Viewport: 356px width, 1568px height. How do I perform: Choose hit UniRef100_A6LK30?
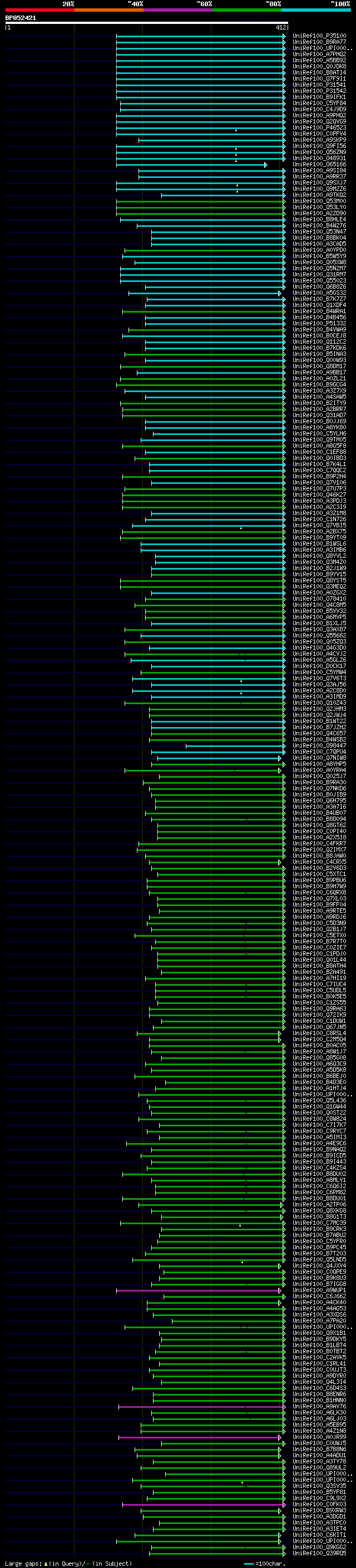pyautogui.click(x=319, y=1413)
